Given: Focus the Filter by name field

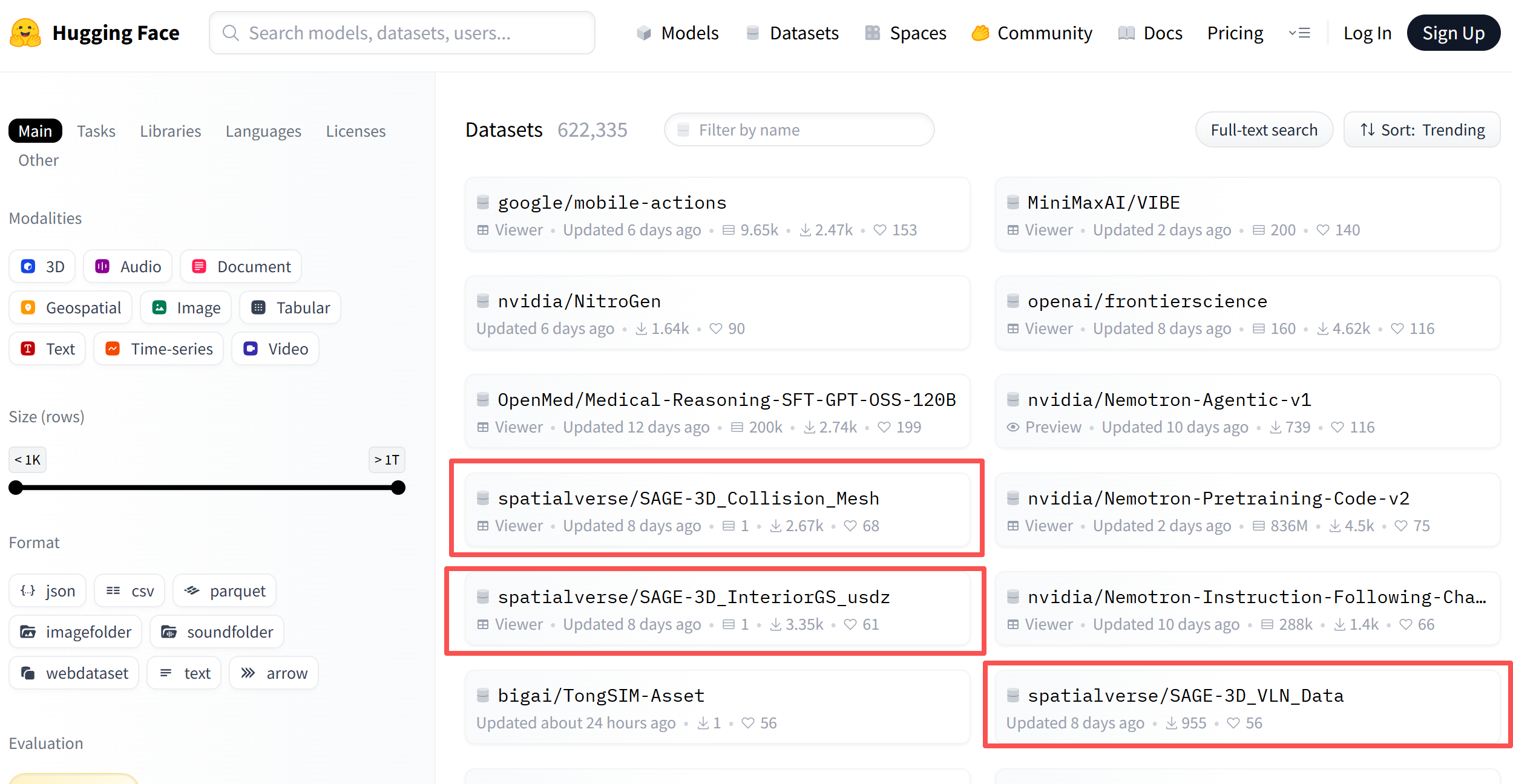Looking at the screenshot, I should pos(799,130).
